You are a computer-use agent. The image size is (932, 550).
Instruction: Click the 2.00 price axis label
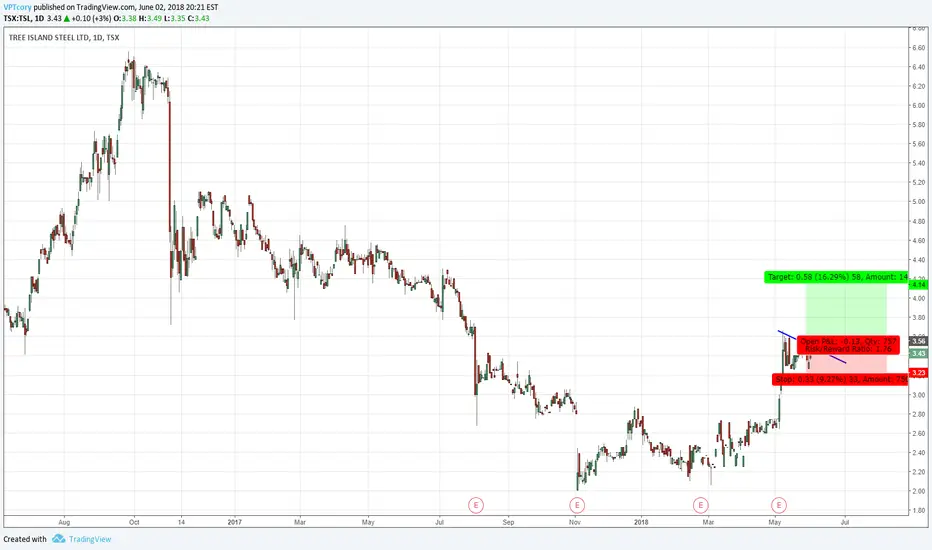pos(918,491)
